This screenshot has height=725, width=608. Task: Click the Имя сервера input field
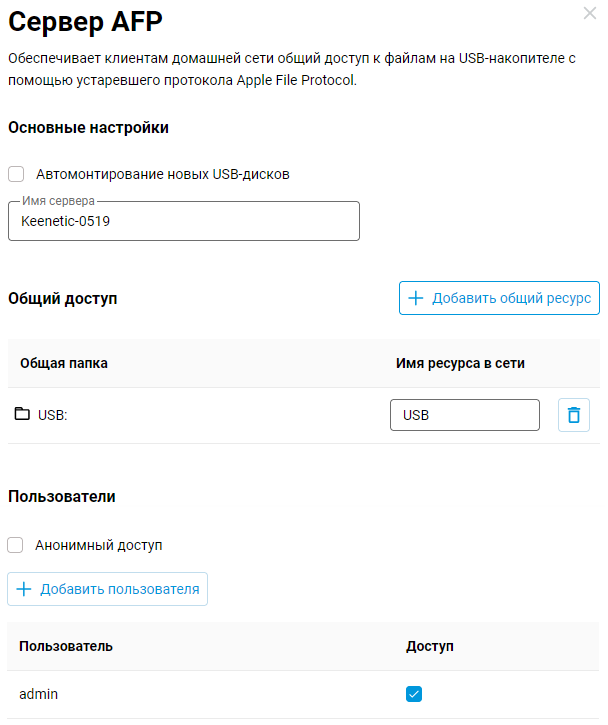tap(183, 222)
